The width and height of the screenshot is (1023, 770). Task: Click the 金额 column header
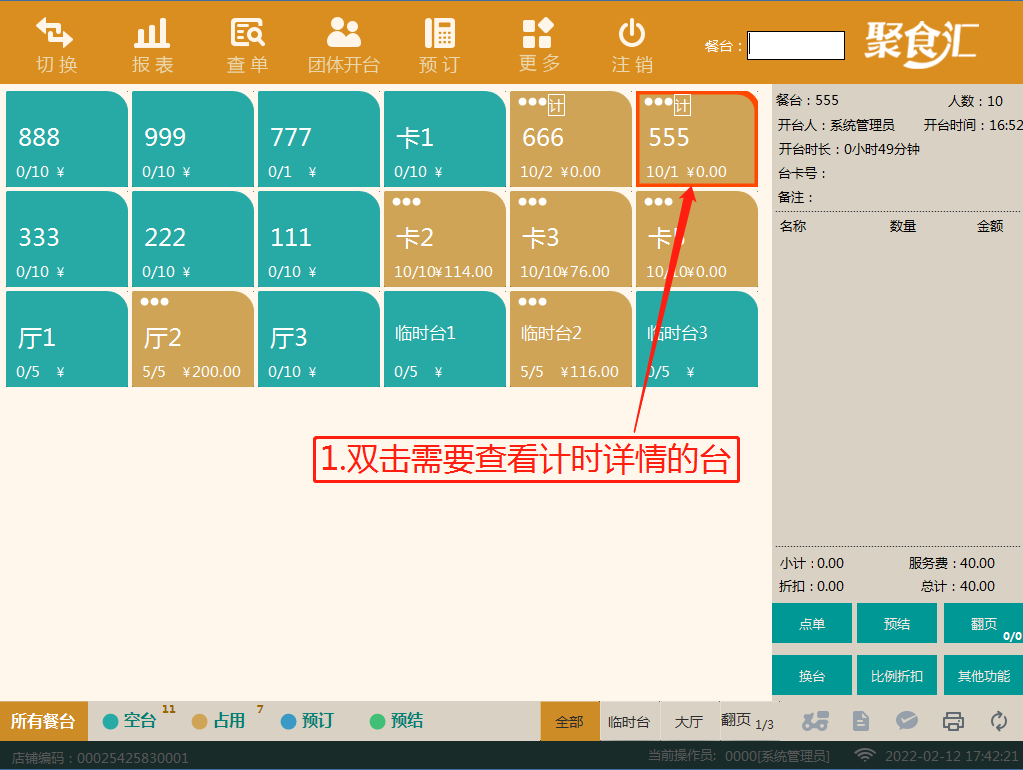[x=990, y=226]
